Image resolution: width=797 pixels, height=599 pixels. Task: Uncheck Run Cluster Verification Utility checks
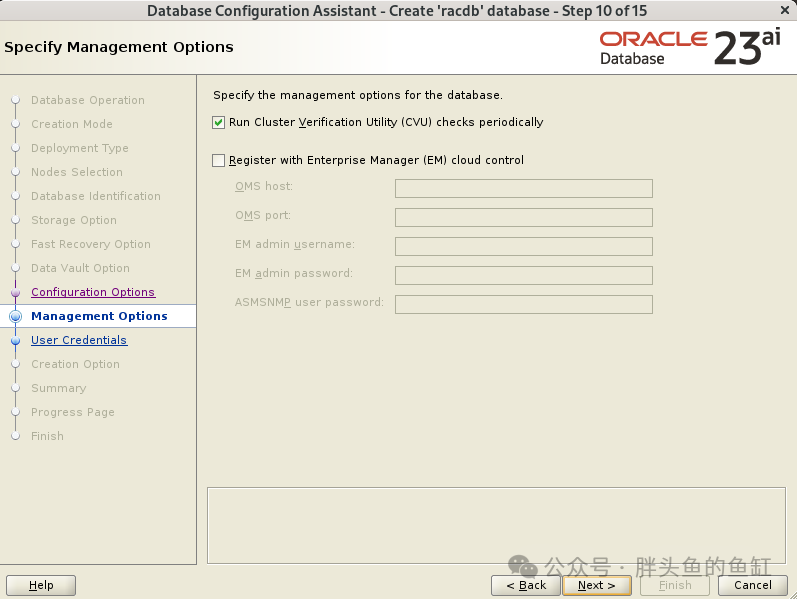pos(219,123)
